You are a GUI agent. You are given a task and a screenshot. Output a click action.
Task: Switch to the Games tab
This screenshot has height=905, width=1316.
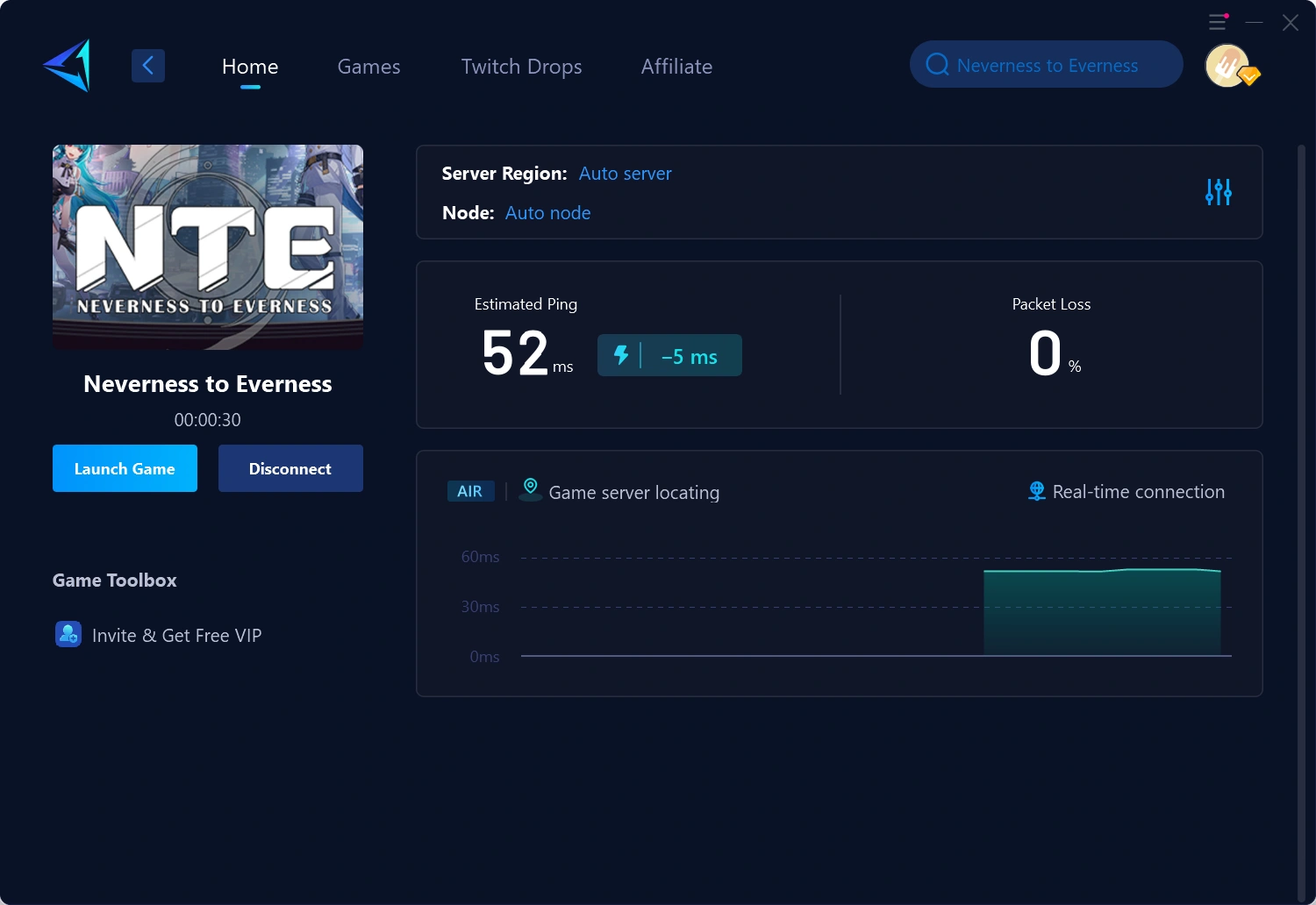click(x=368, y=67)
